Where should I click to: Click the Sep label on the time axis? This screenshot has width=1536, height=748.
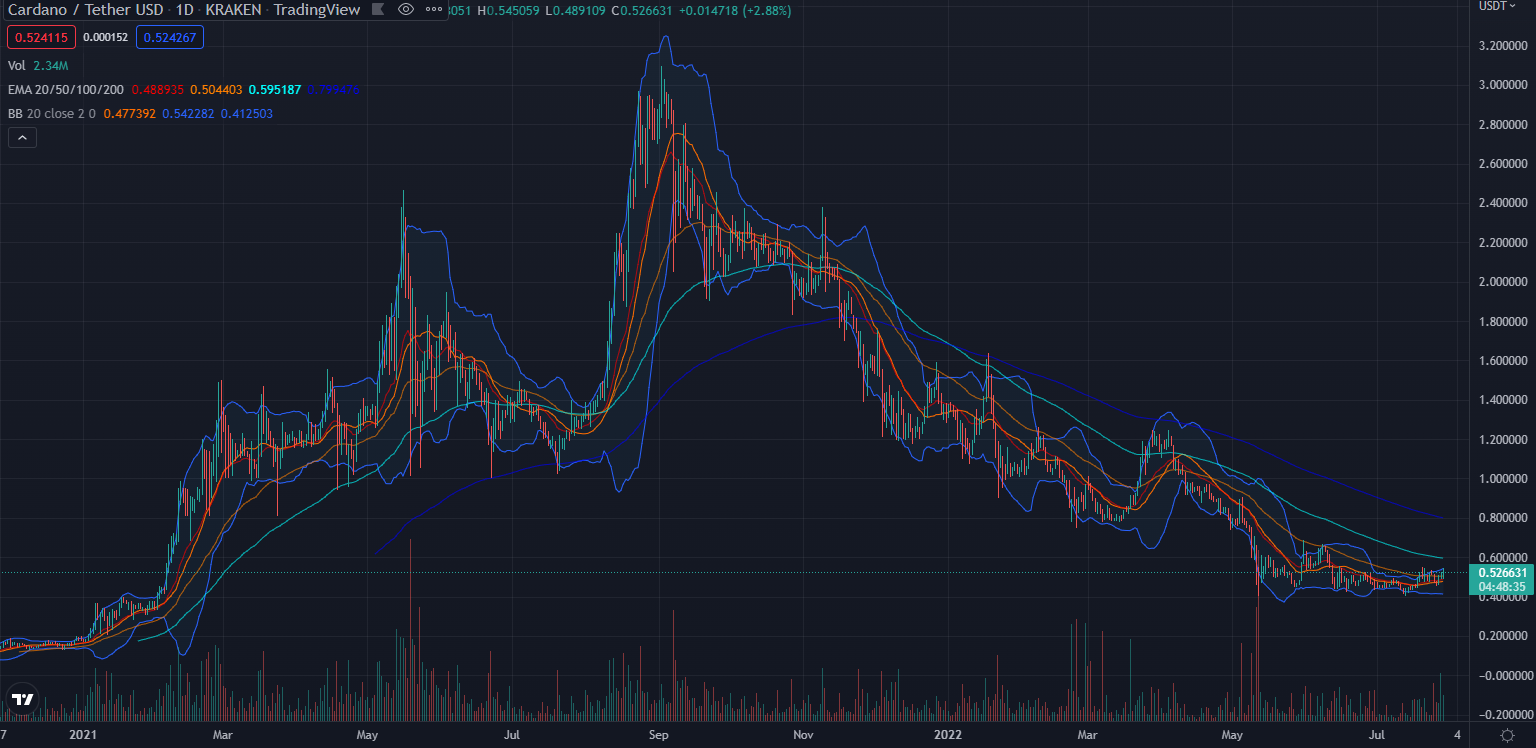[x=659, y=735]
